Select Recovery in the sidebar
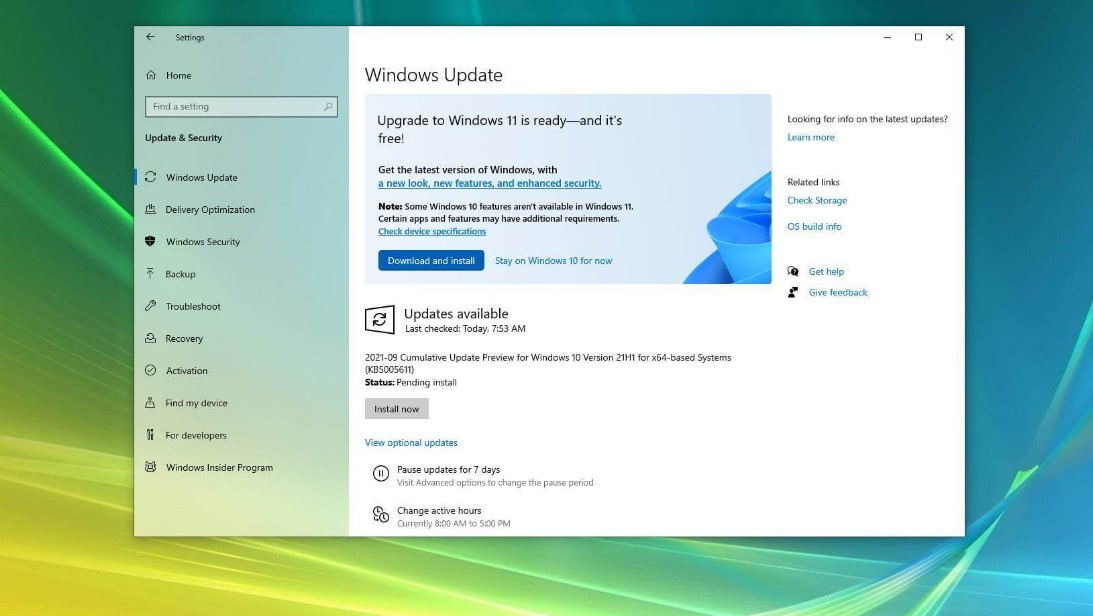 (184, 338)
